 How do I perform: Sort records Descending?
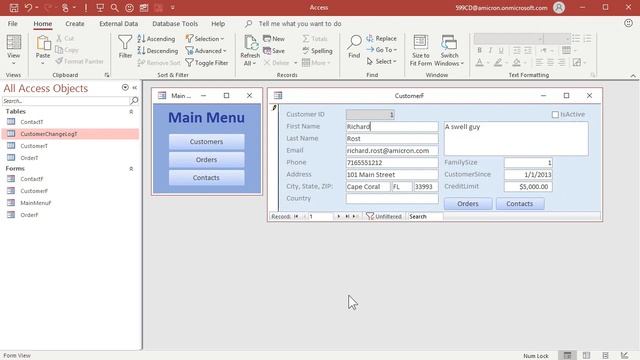click(x=158, y=51)
